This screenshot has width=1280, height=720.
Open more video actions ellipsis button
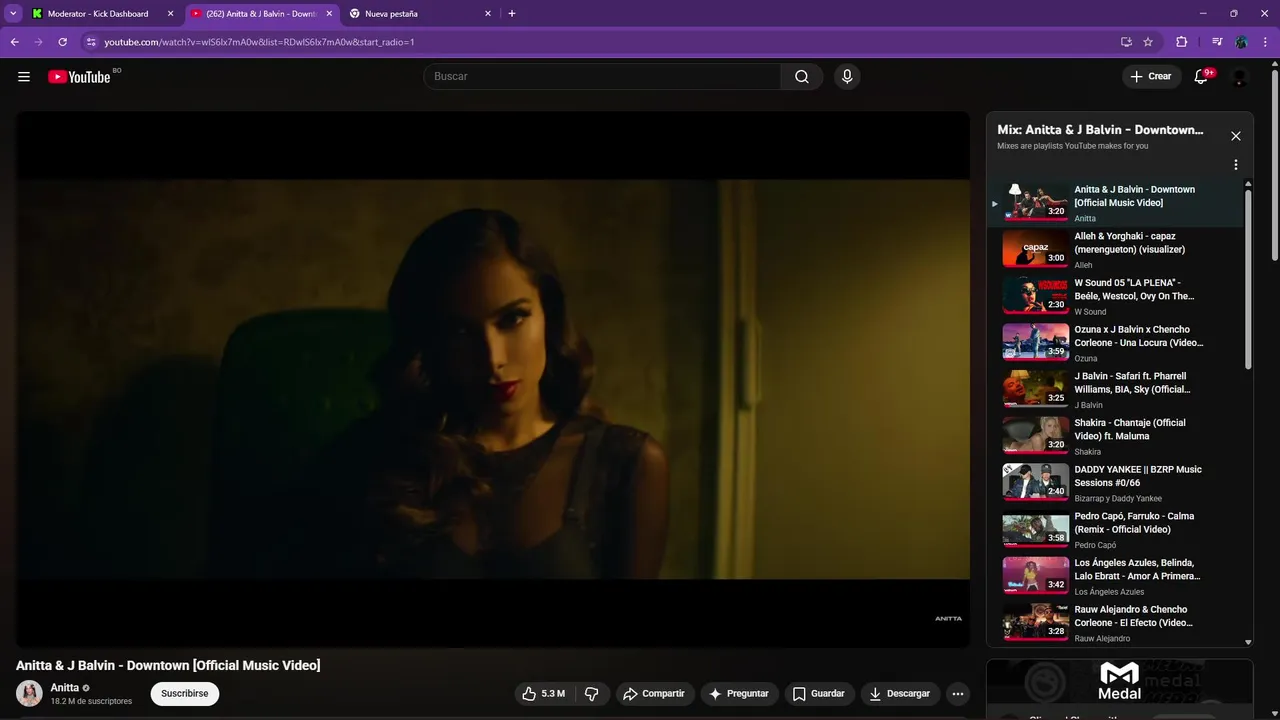958,694
